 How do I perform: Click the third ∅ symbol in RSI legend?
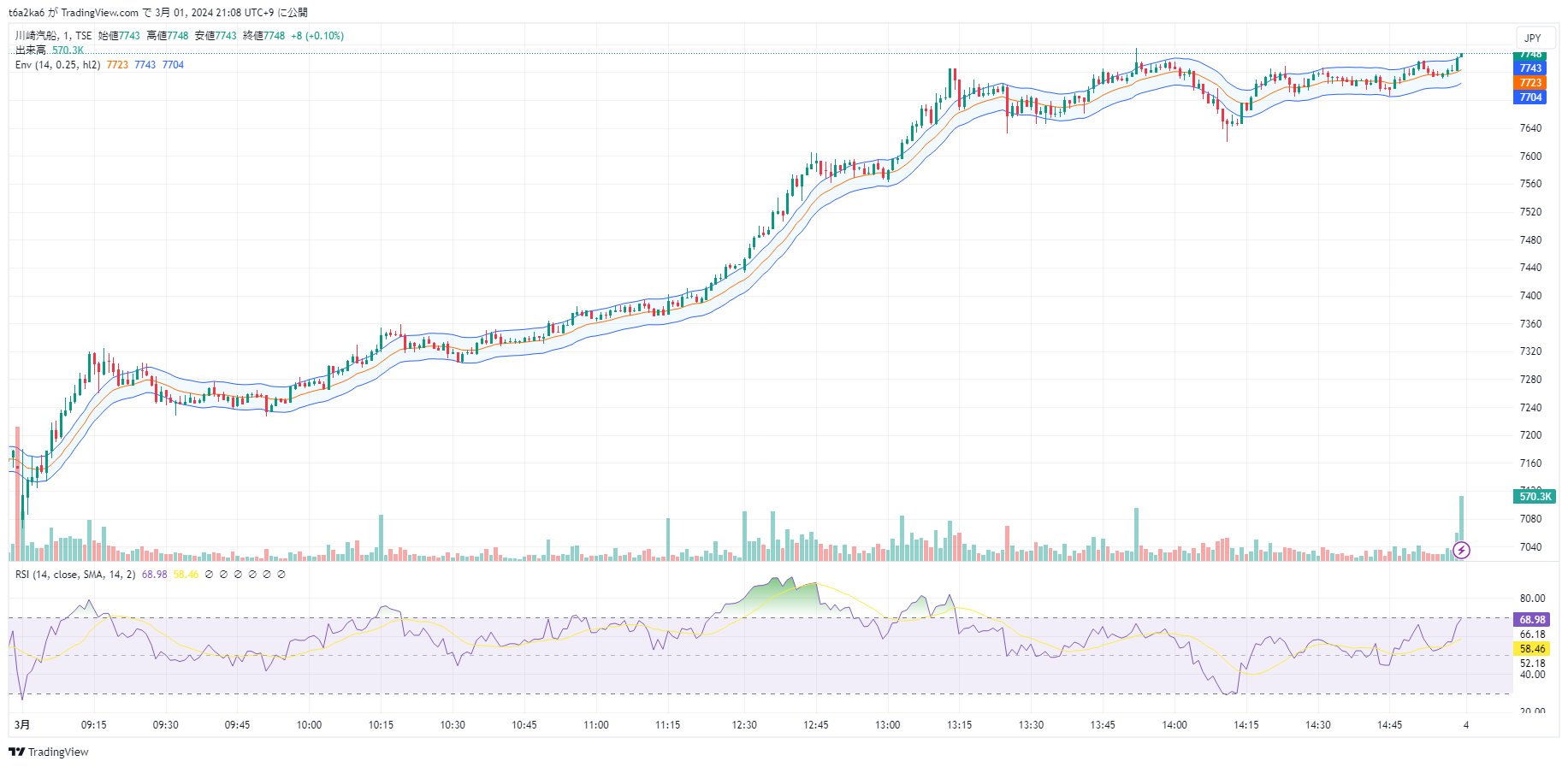[x=238, y=575]
